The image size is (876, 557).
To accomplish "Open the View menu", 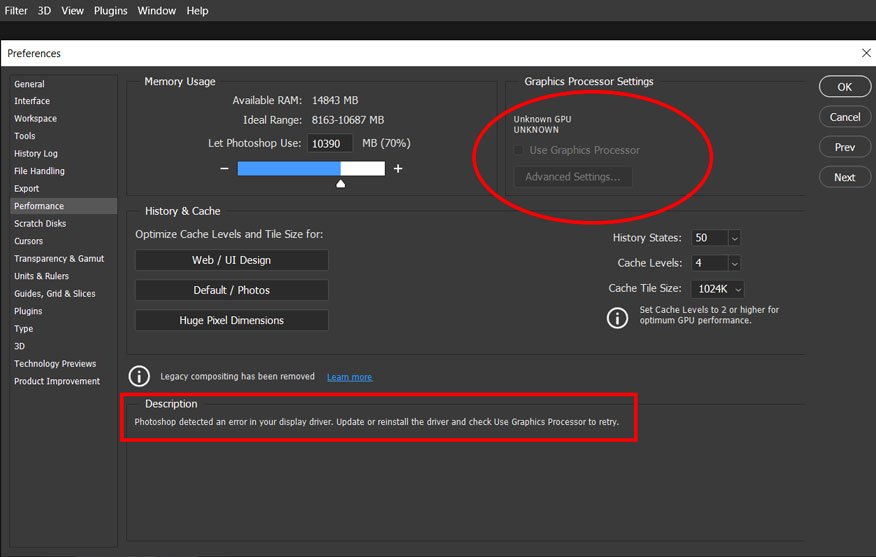I will click(72, 11).
